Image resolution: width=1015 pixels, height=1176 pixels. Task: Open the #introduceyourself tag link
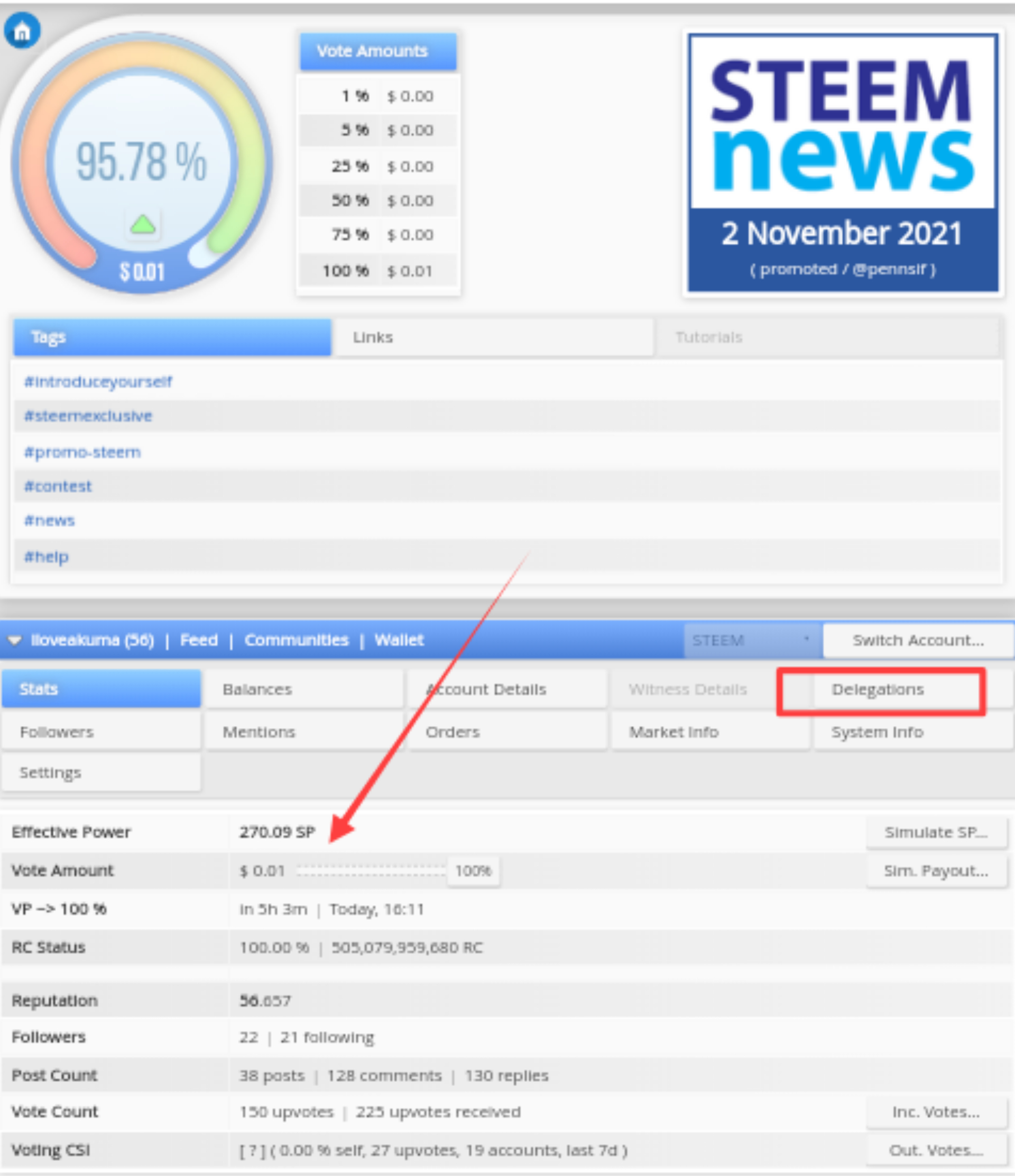98,382
